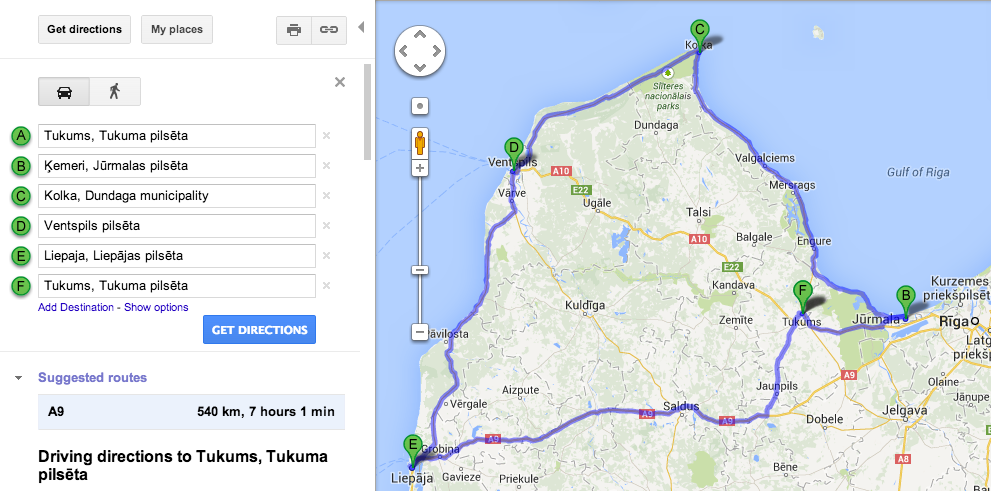This screenshot has width=991, height=491.
Task: Remove destination A Tukums
Action: 327,135
